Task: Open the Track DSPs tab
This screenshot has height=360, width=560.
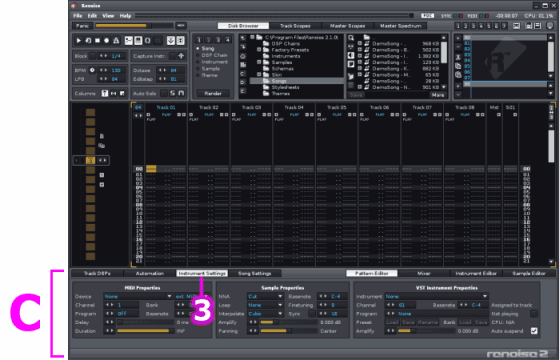Action: (97, 273)
